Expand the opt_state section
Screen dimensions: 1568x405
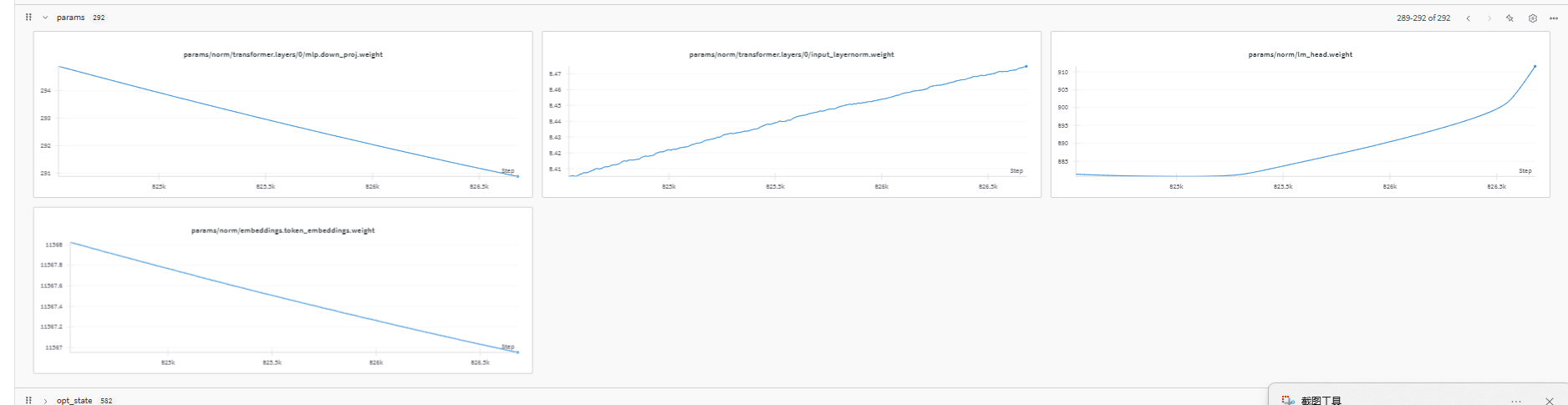[45, 401]
